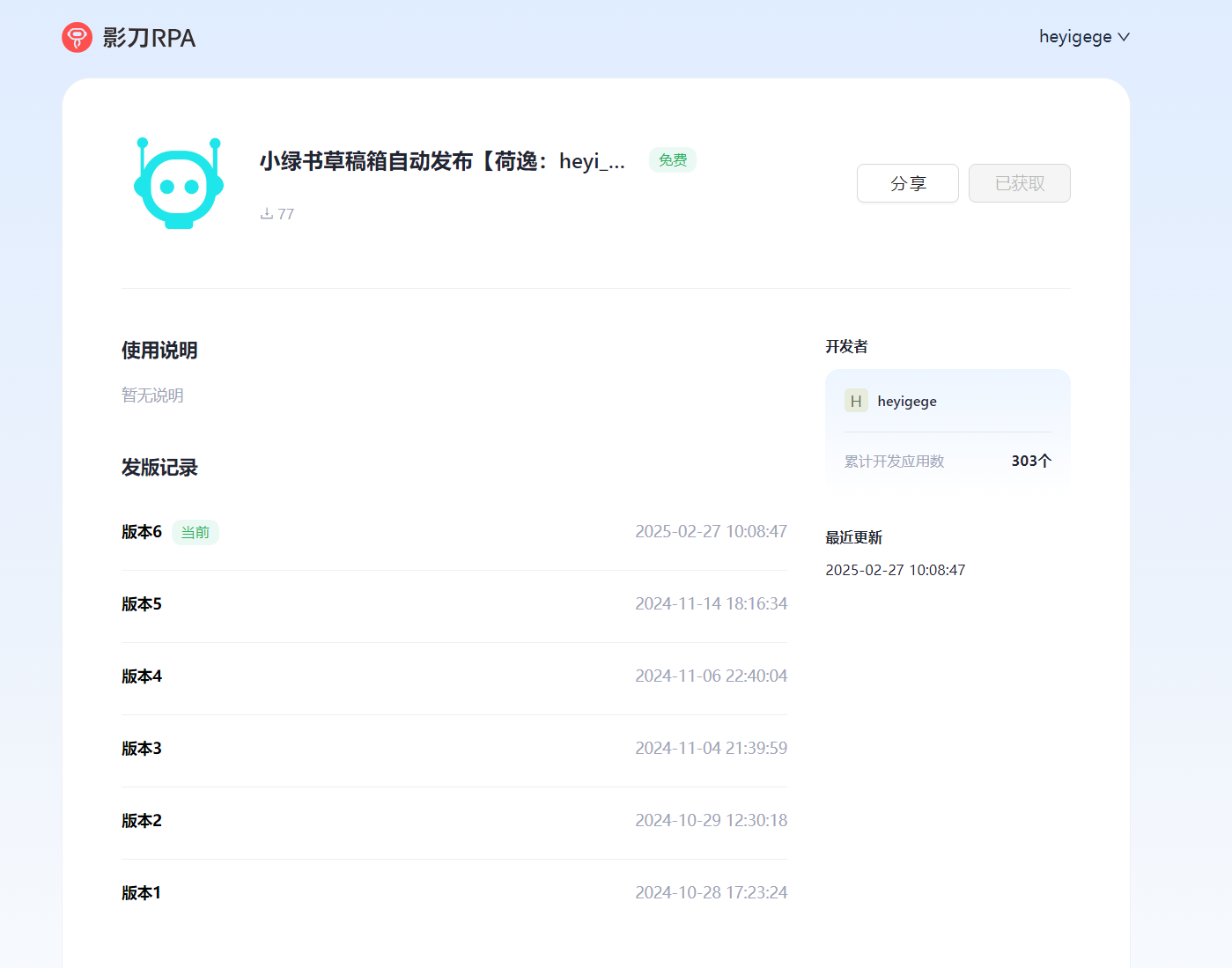Click the date under 最近更新

pos(896,571)
